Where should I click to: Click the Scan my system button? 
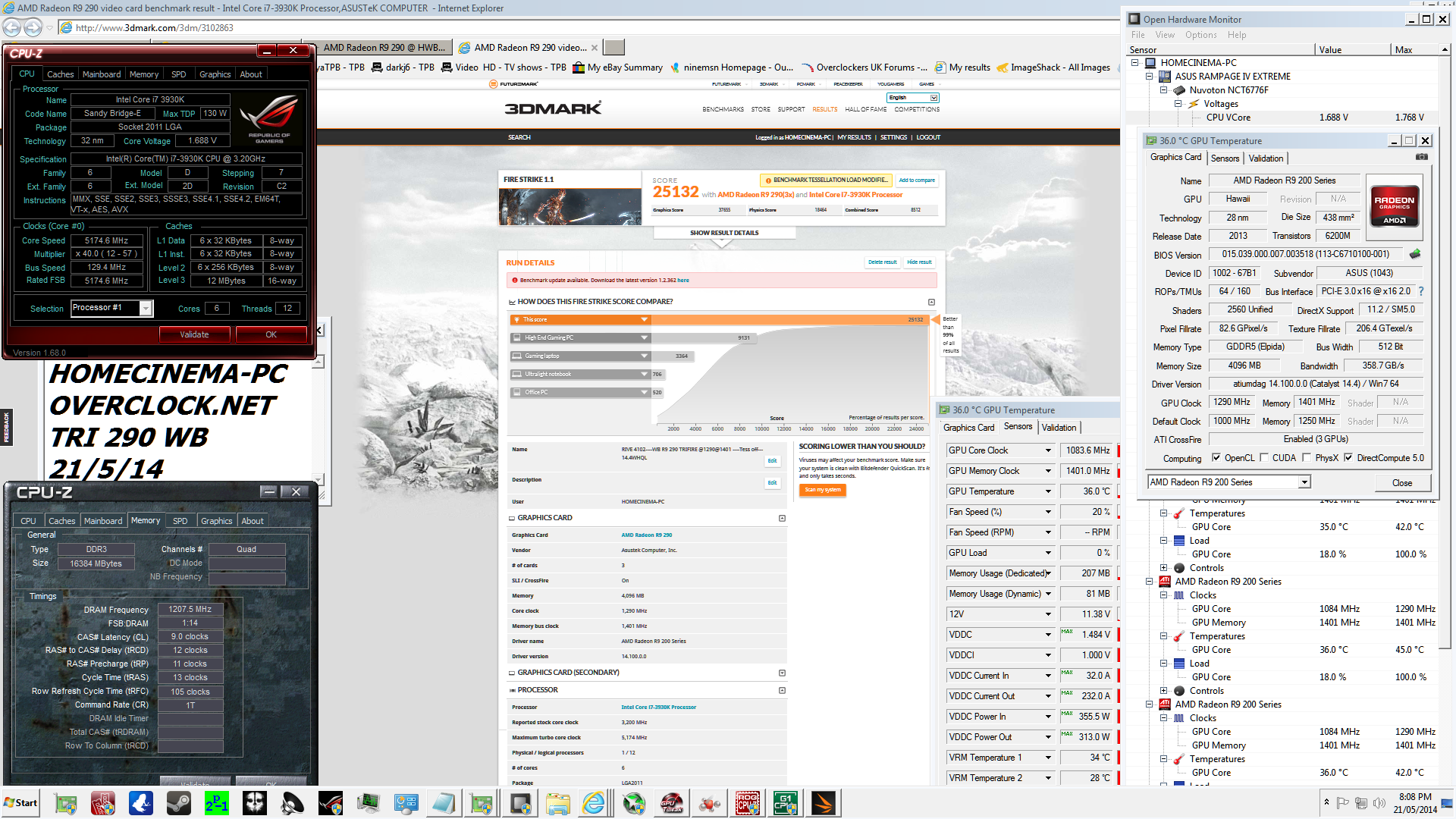(x=822, y=490)
